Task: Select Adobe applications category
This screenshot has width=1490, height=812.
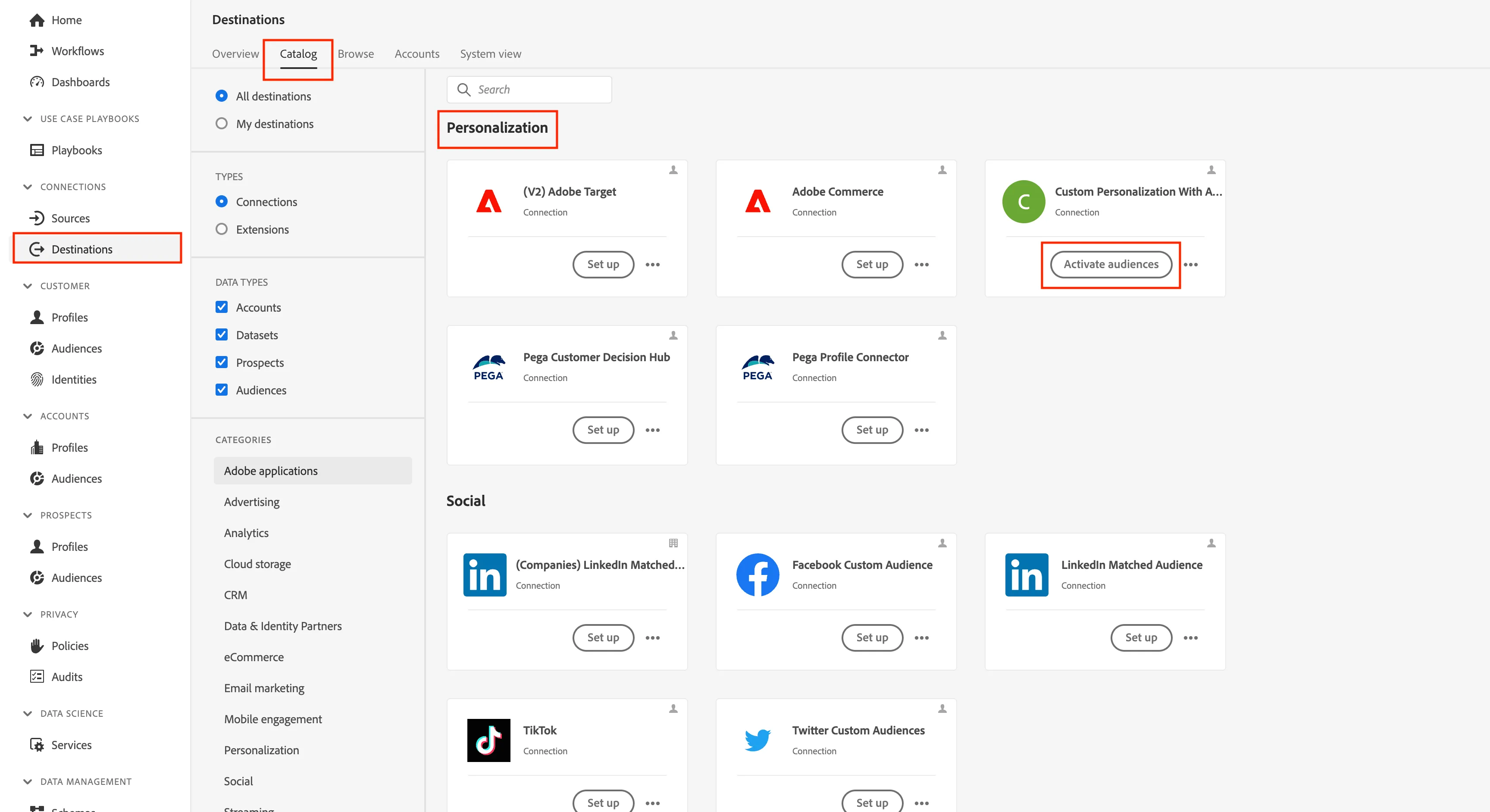Action: (x=313, y=471)
